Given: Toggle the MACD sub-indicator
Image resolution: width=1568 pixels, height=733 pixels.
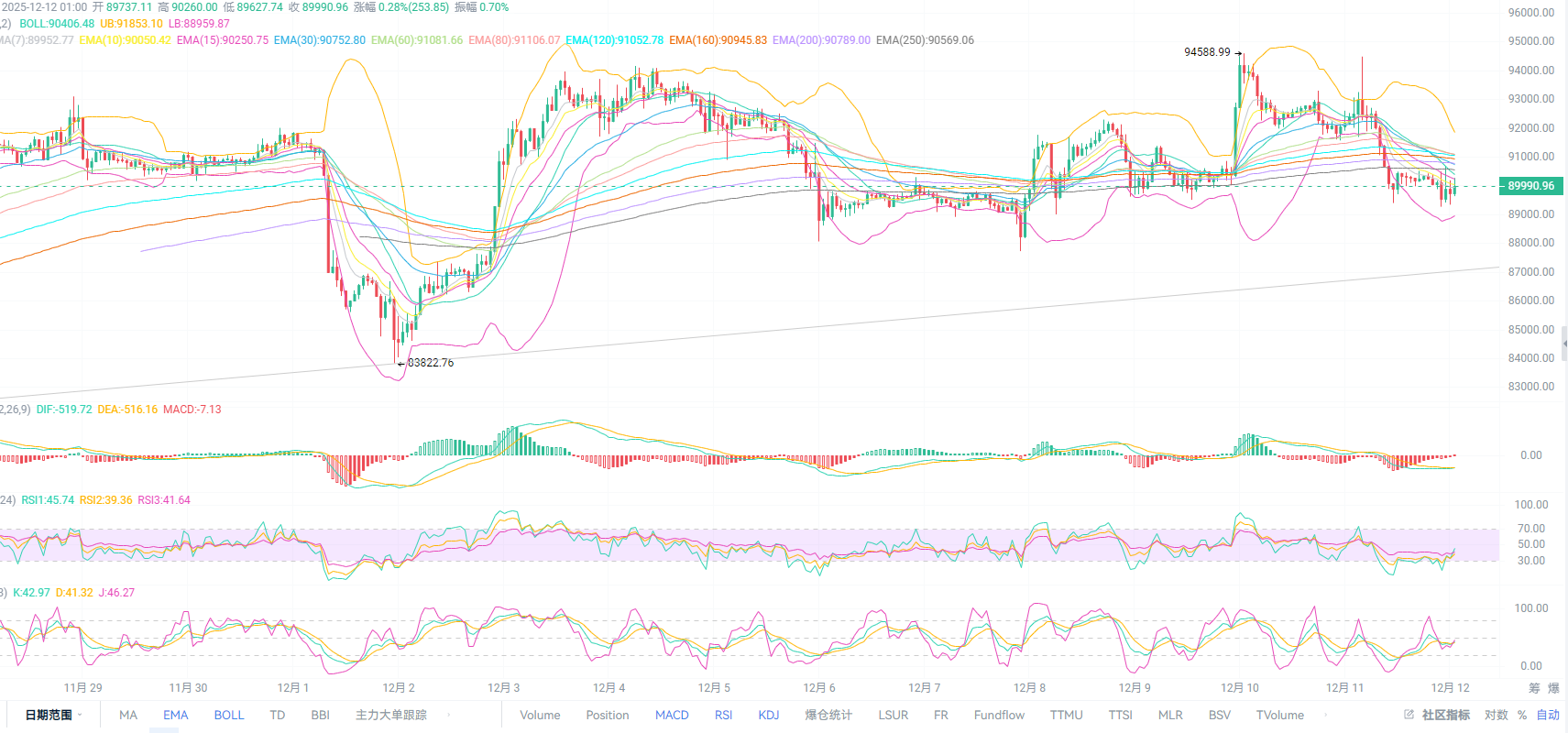Looking at the screenshot, I should pos(672,715).
